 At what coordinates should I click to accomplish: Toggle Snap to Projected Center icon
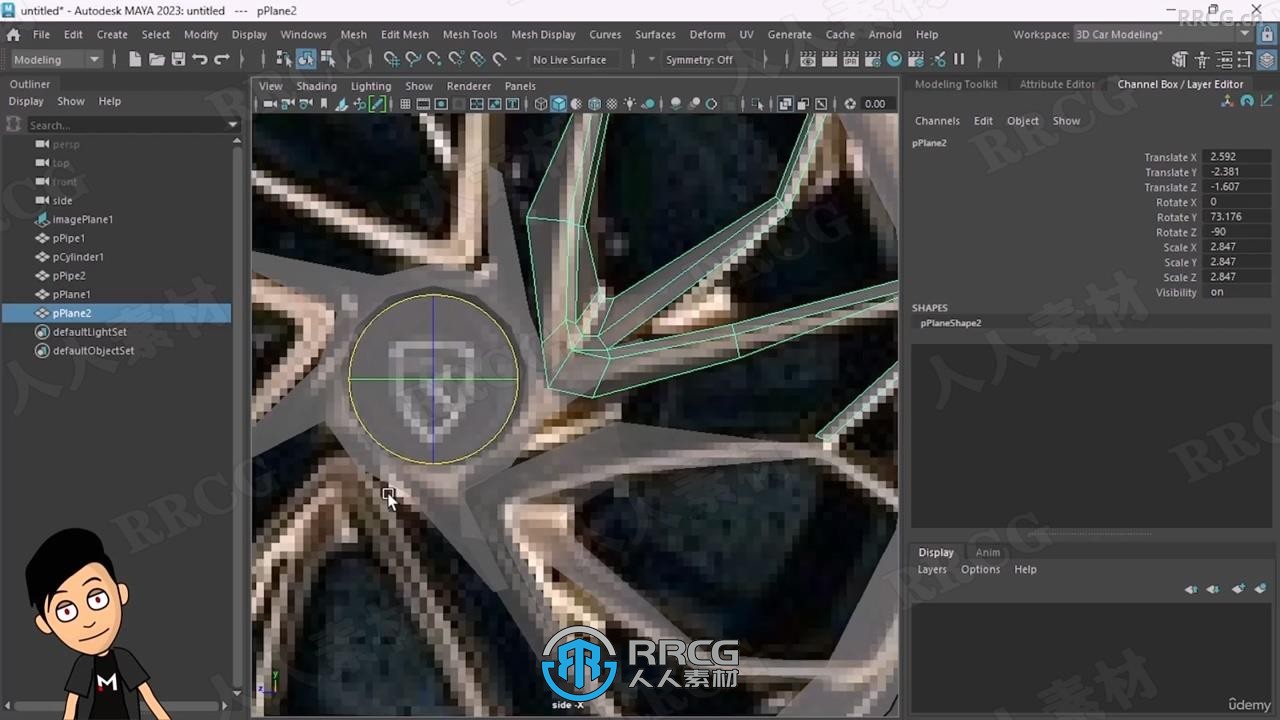pyautogui.click(x=456, y=59)
